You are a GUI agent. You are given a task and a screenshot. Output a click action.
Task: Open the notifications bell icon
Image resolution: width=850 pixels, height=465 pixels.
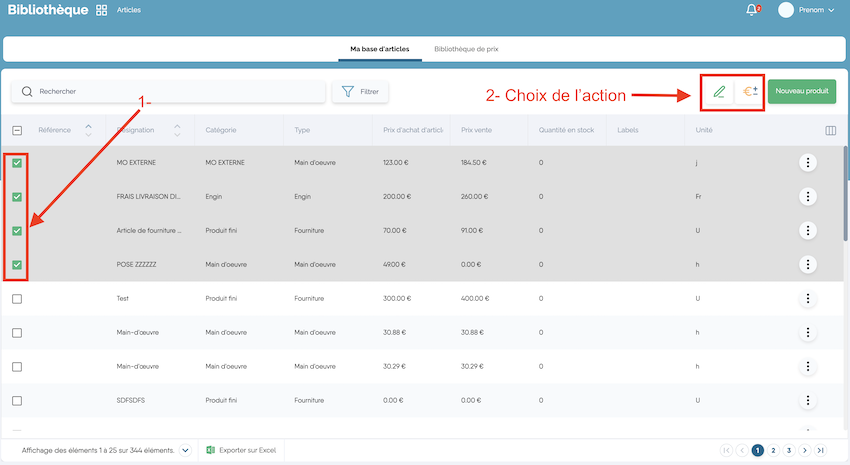[x=752, y=10]
